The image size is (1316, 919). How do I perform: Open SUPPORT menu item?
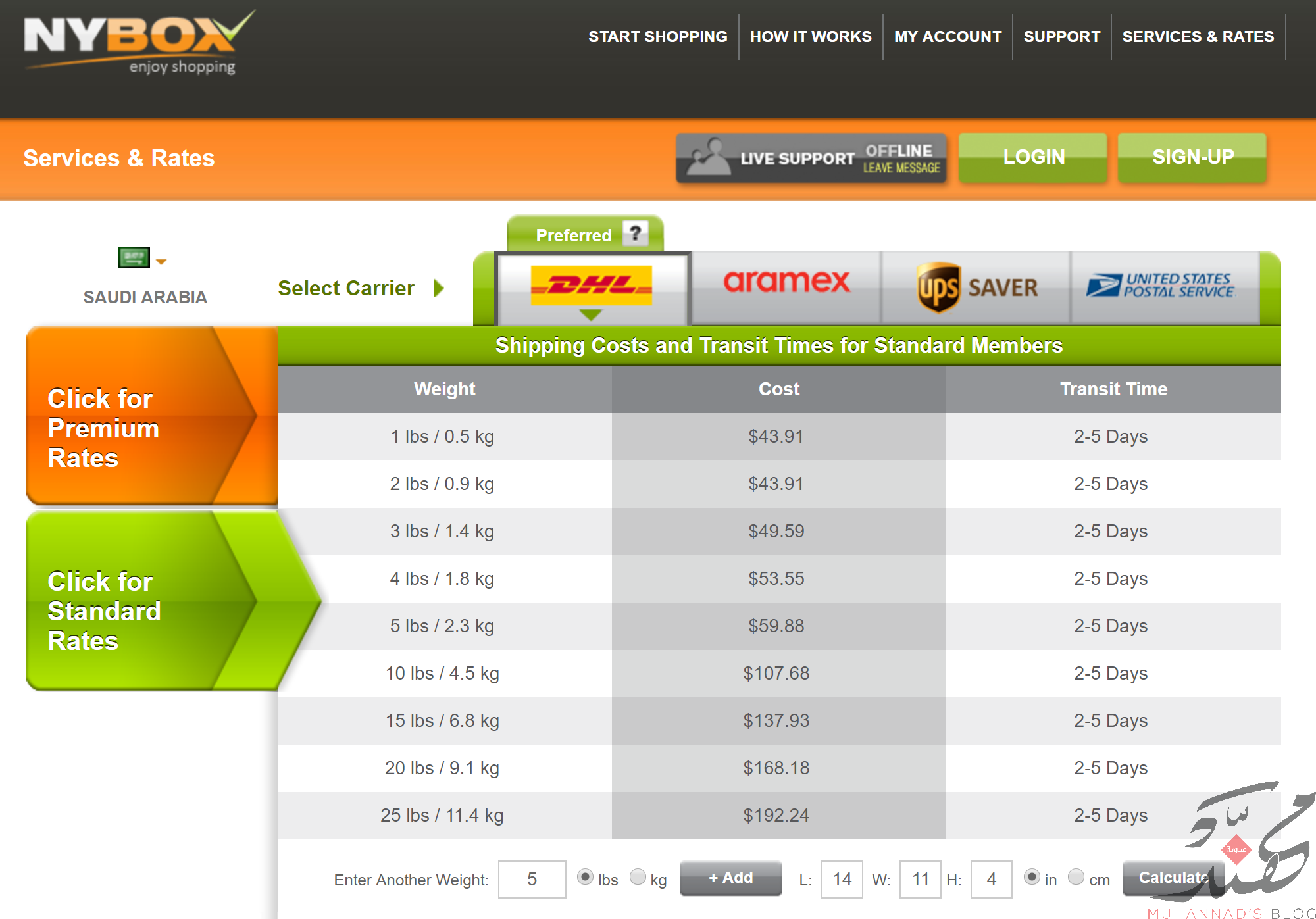point(1061,37)
